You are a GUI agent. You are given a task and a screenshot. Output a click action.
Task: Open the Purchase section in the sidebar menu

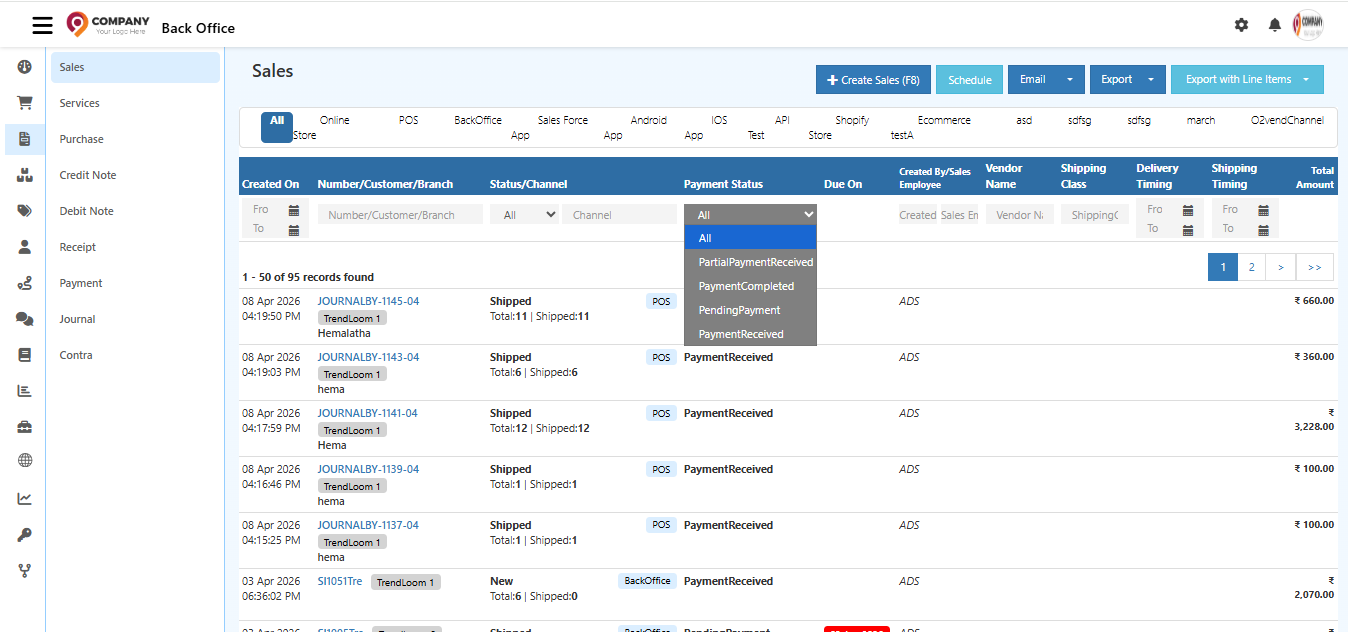point(83,138)
